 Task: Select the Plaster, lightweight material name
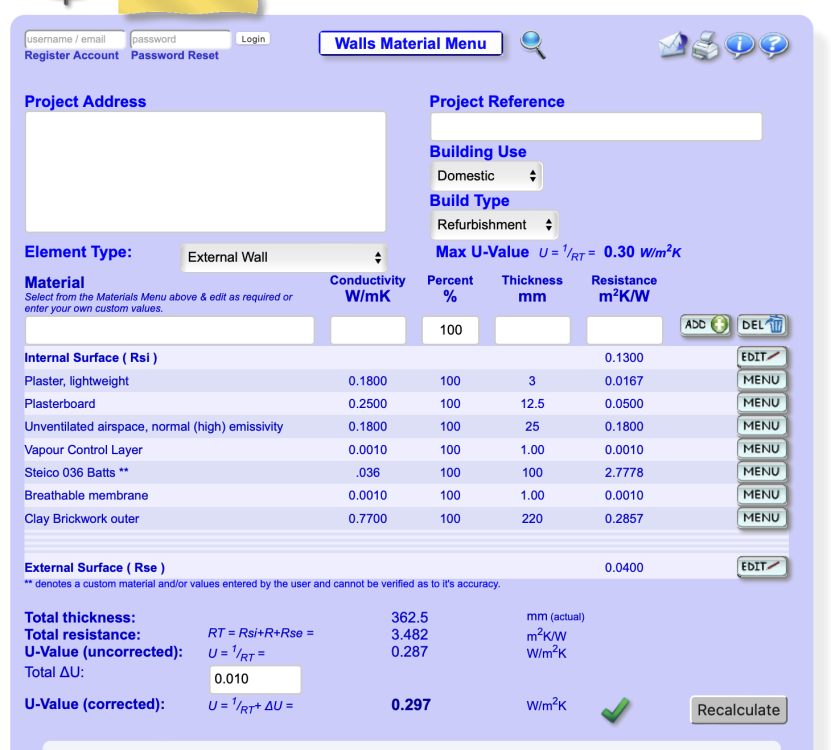(x=76, y=381)
